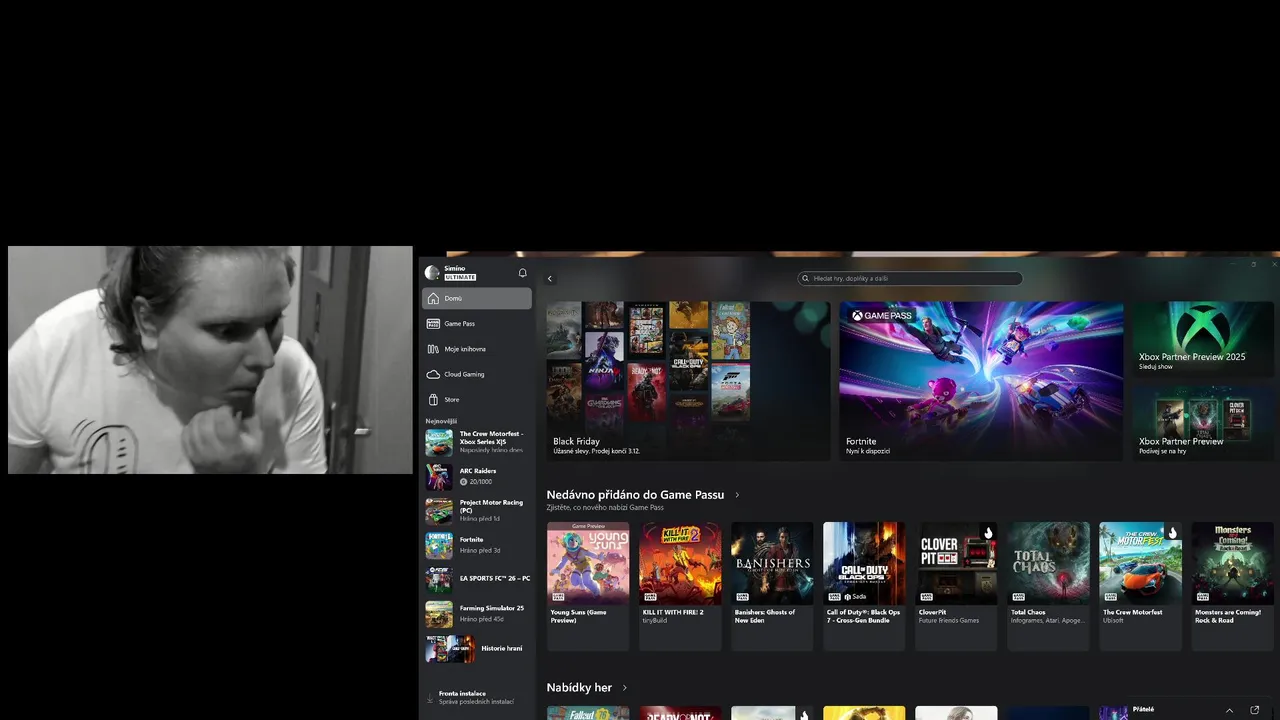Open Call of Duty: Black Ops 7 card
The width and height of the screenshot is (1280, 720).
(864, 586)
